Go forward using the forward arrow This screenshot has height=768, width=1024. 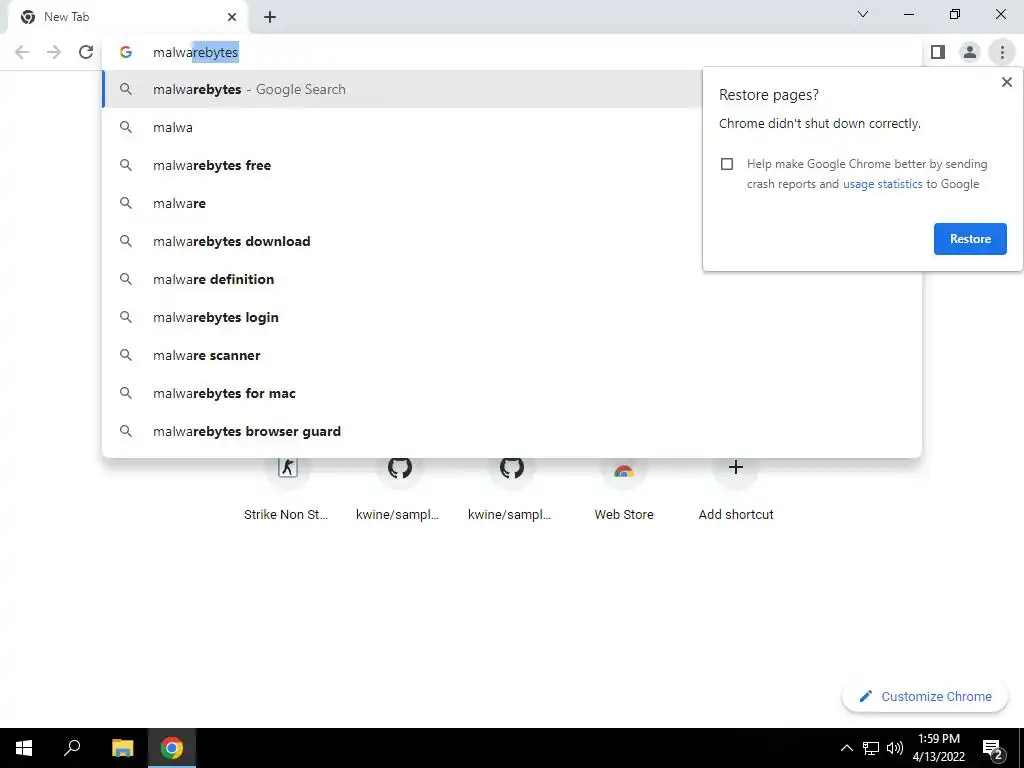coord(54,52)
